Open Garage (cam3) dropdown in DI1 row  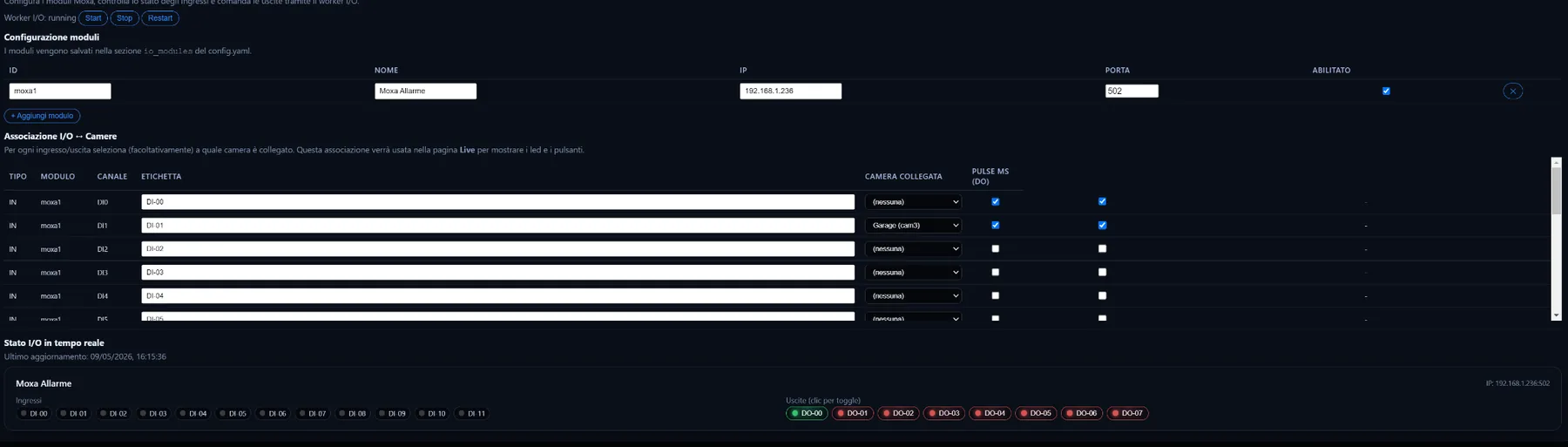(x=913, y=225)
